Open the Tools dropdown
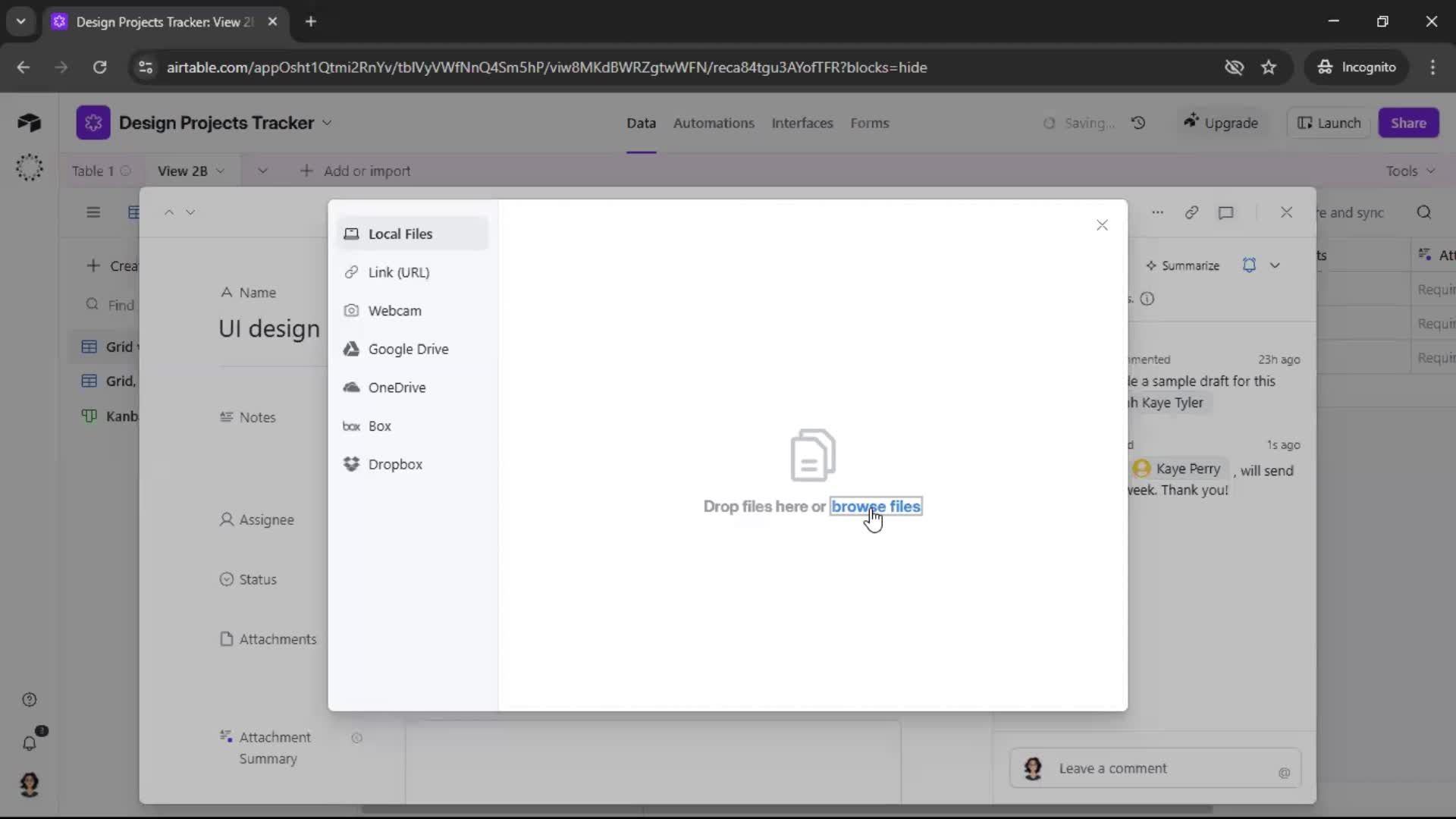The height and width of the screenshot is (819, 1456). [x=1410, y=171]
